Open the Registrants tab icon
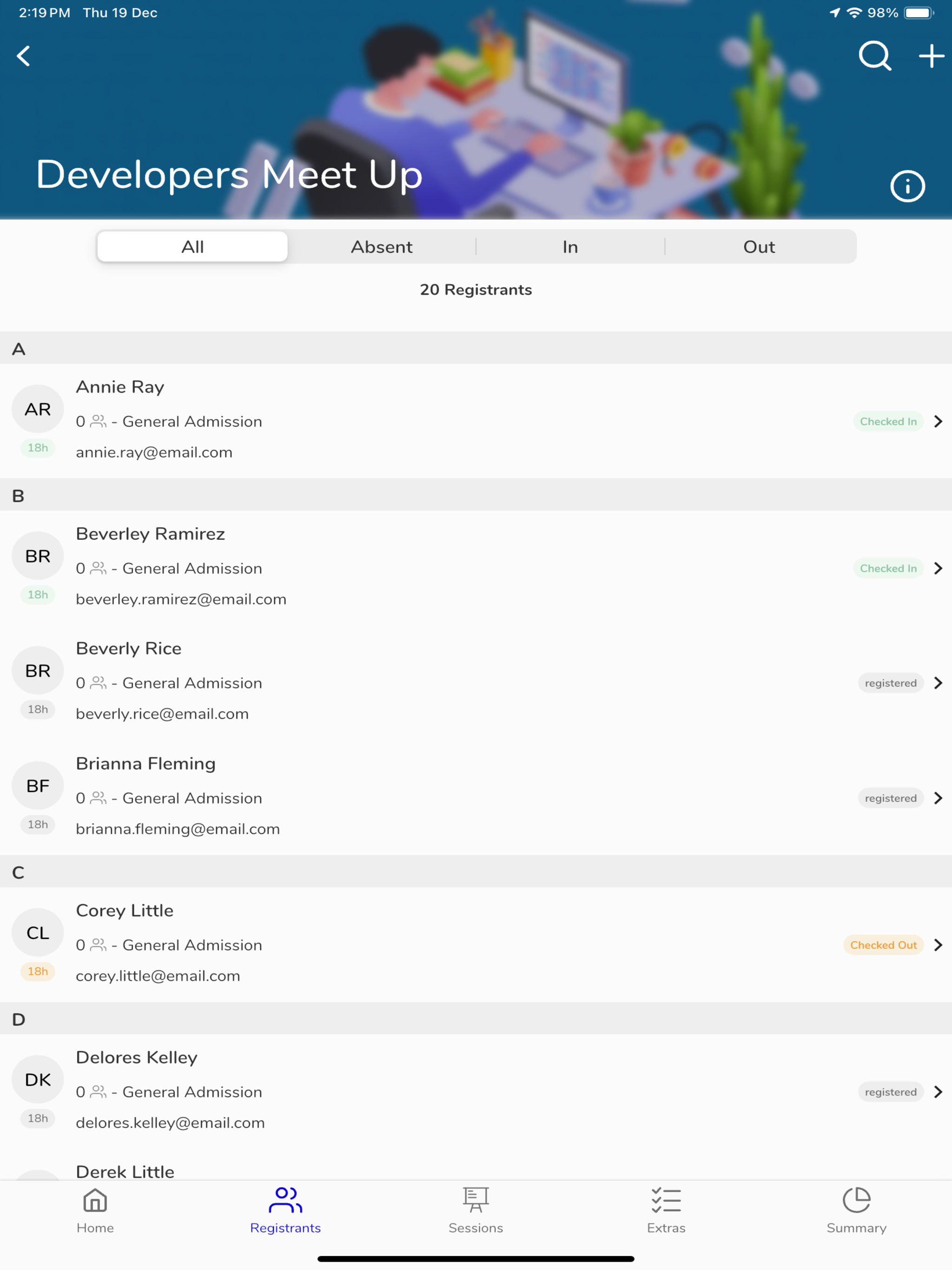This screenshot has width=952, height=1270. [x=285, y=1200]
